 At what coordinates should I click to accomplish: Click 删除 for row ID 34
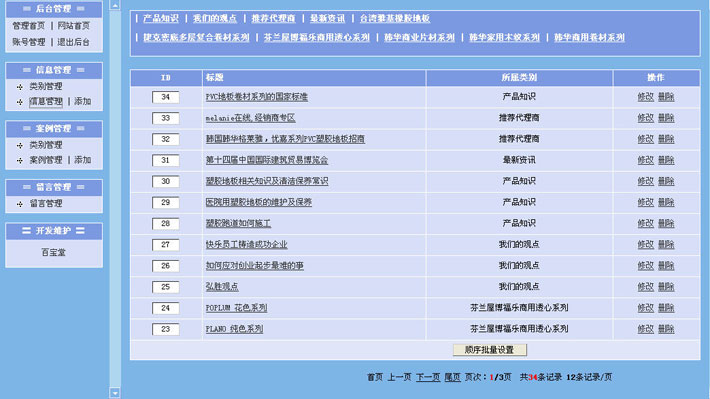tap(666, 97)
